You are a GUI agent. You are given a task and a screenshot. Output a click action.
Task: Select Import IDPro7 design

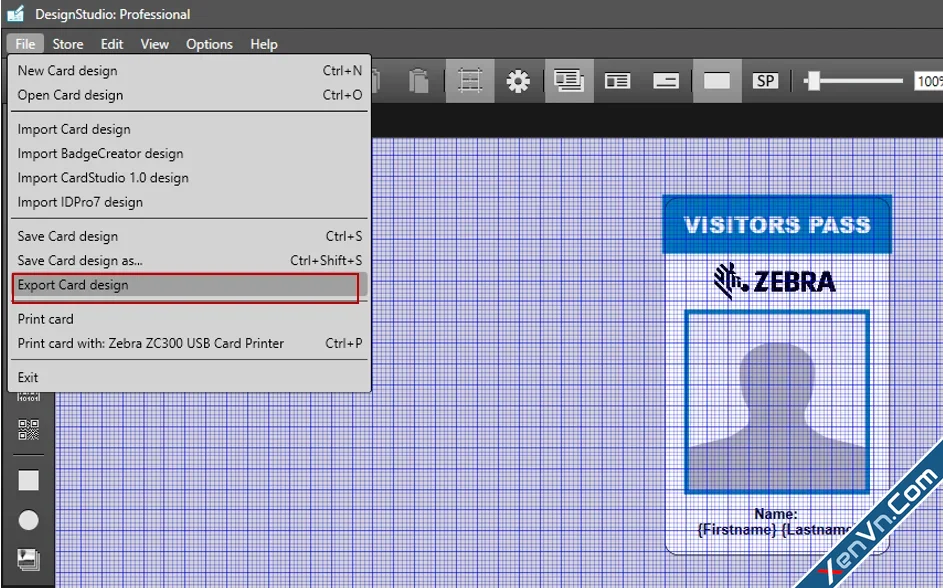(189, 202)
